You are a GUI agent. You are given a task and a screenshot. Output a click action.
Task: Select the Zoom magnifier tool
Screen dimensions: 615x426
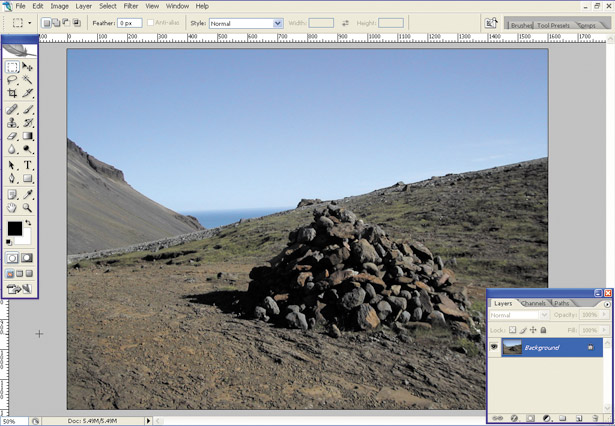27,208
